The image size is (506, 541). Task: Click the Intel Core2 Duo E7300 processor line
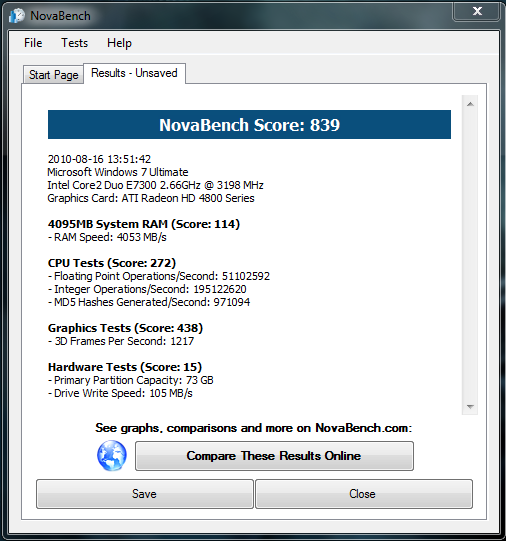click(x=155, y=185)
